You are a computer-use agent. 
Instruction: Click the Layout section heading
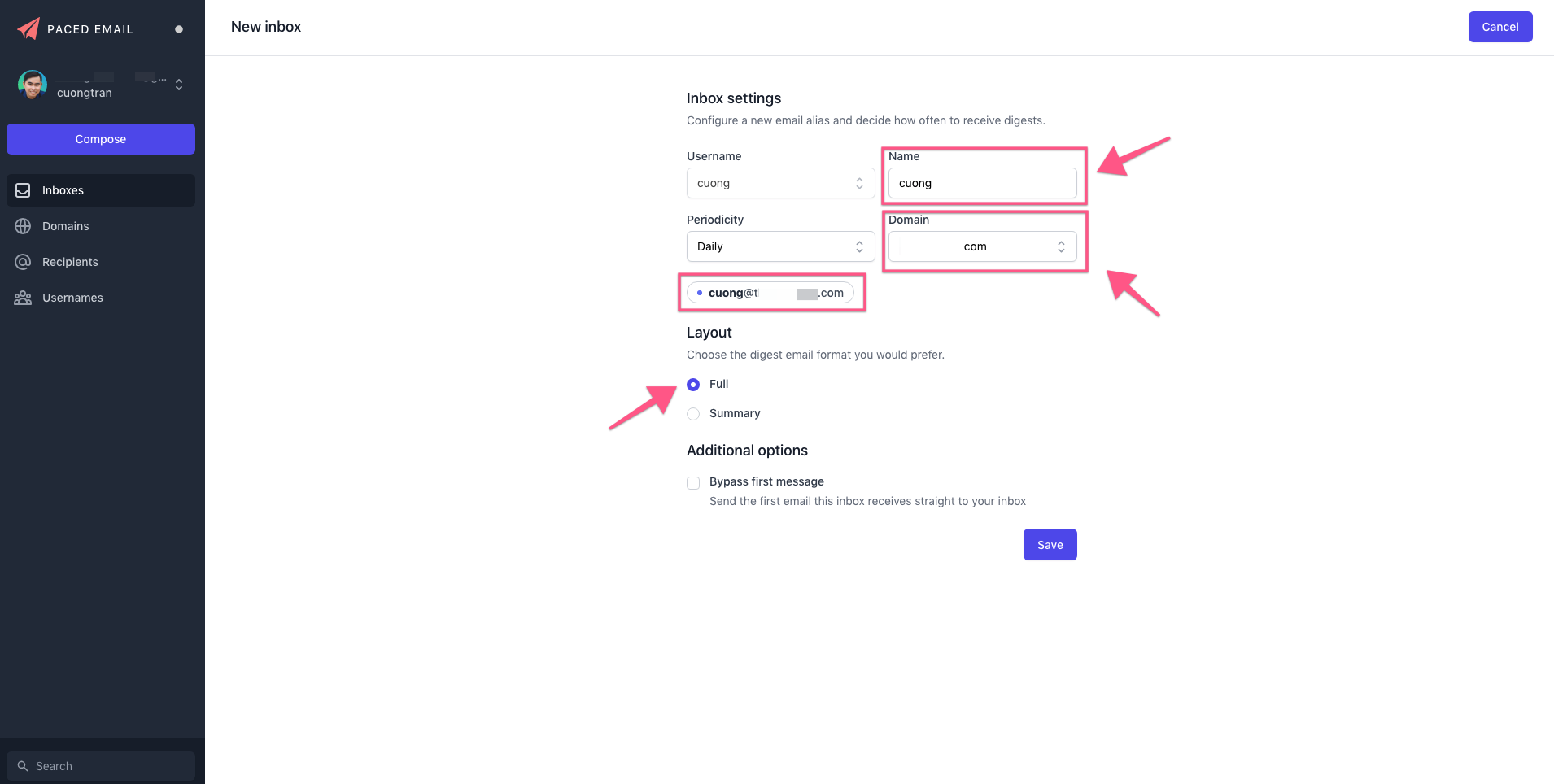[x=709, y=333]
